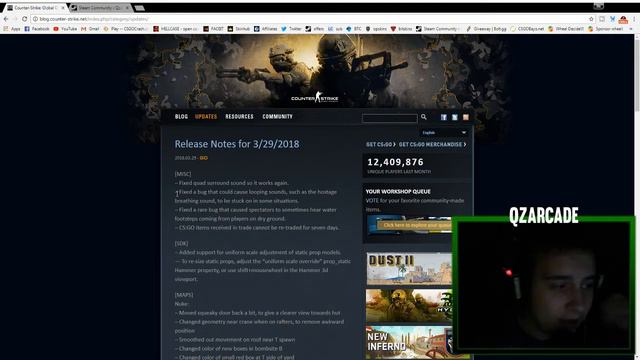This screenshot has width=640, height=360.
Task: Open the Apps bookmark shortcut
Action: (11, 29)
